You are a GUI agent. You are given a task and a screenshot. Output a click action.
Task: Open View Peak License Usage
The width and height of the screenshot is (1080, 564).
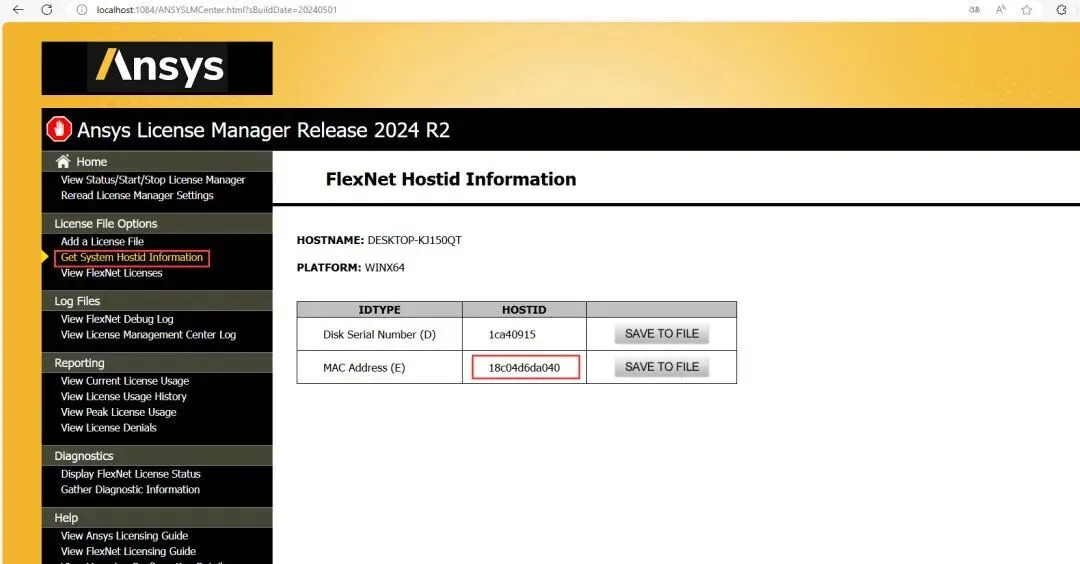pos(118,412)
